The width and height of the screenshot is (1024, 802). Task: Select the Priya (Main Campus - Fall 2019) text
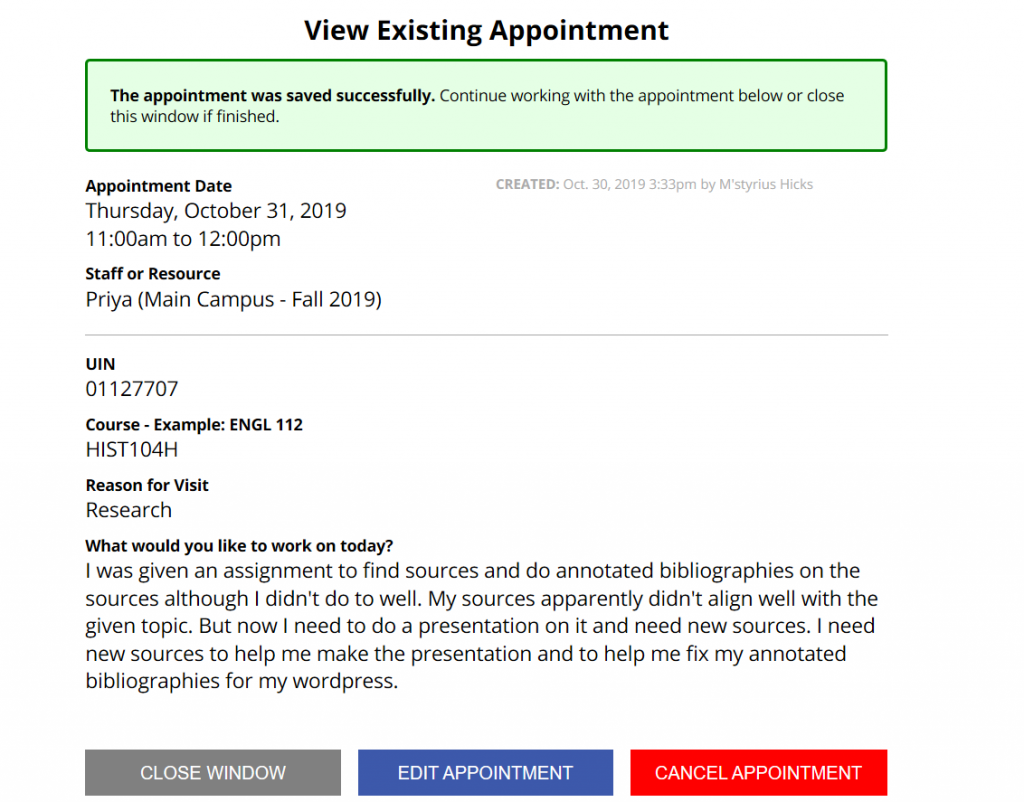pyautogui.click(x=233, y=300)
